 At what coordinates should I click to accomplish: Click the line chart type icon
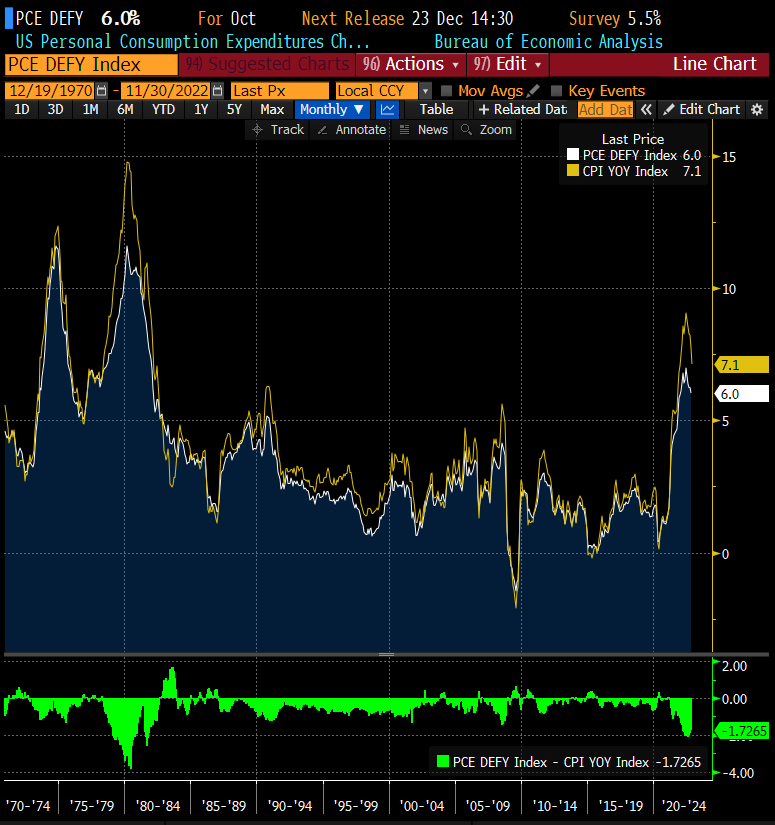click(x=388, y=110)
